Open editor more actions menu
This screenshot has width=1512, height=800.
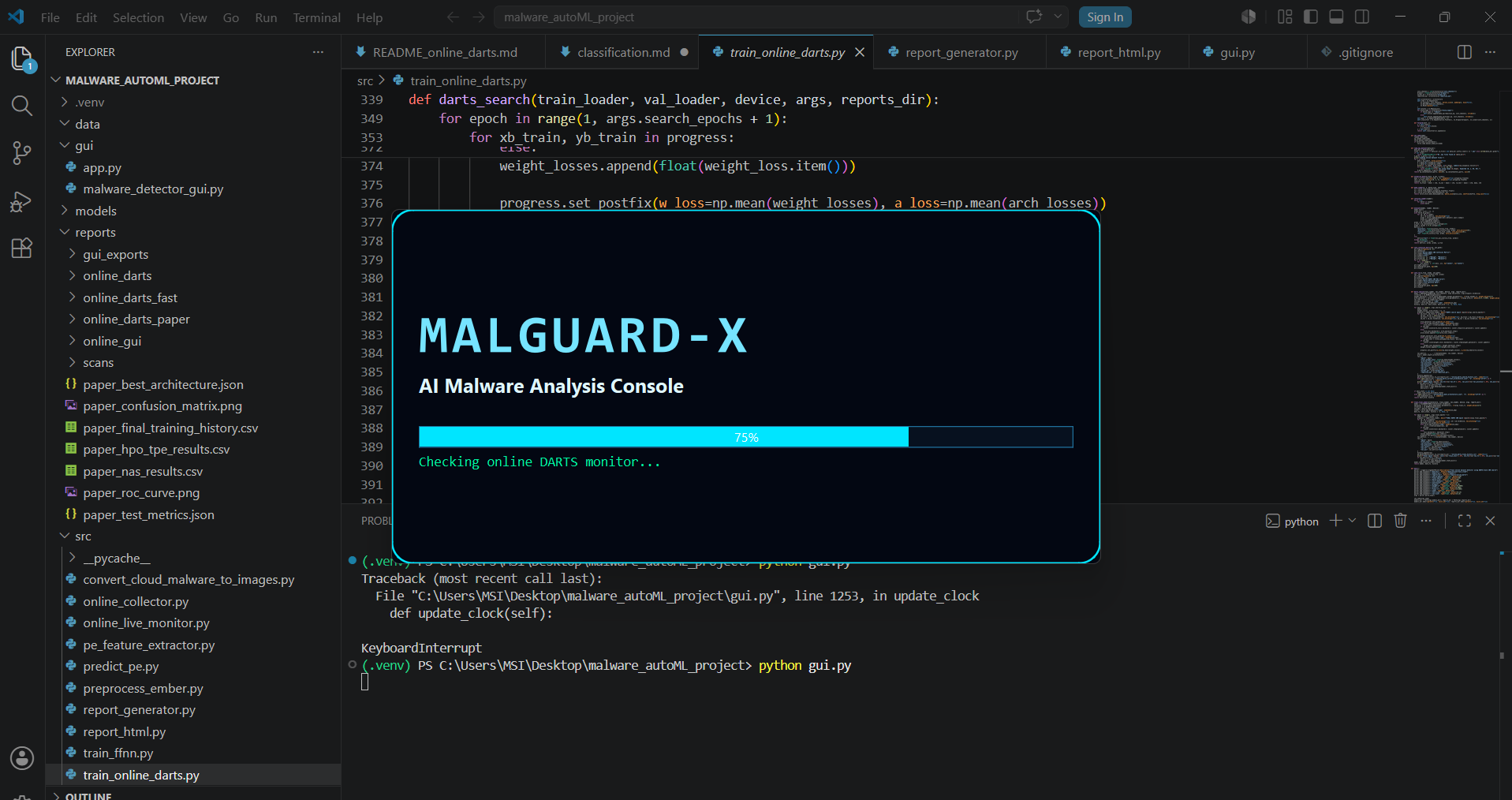point(1490,52)
